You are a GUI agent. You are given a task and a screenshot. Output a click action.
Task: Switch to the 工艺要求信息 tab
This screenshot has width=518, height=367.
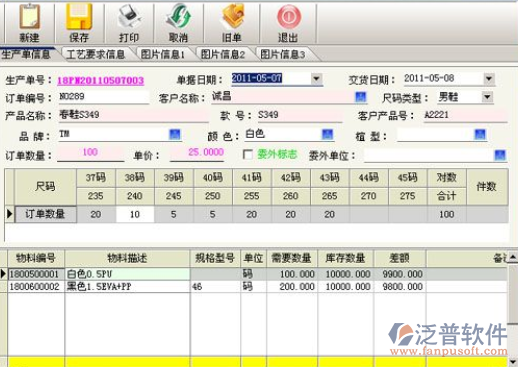coord(96,54)
